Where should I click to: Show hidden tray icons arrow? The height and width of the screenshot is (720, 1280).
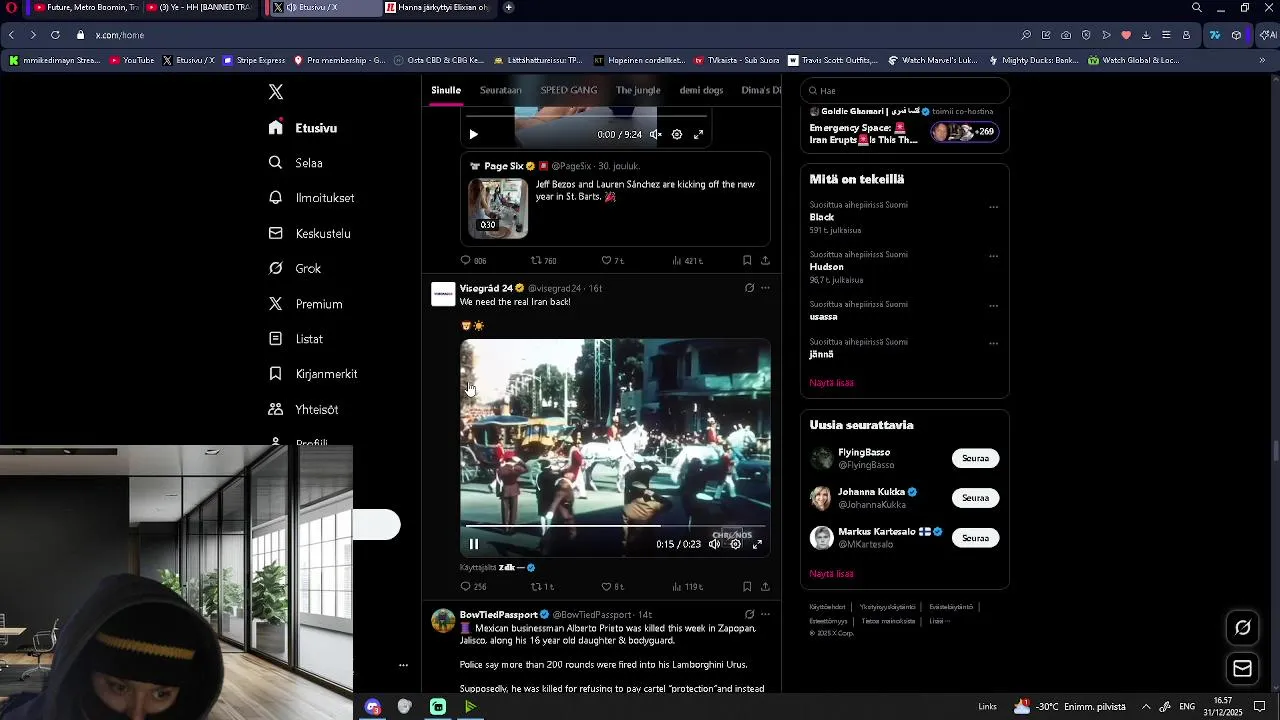pos(1146,707)
